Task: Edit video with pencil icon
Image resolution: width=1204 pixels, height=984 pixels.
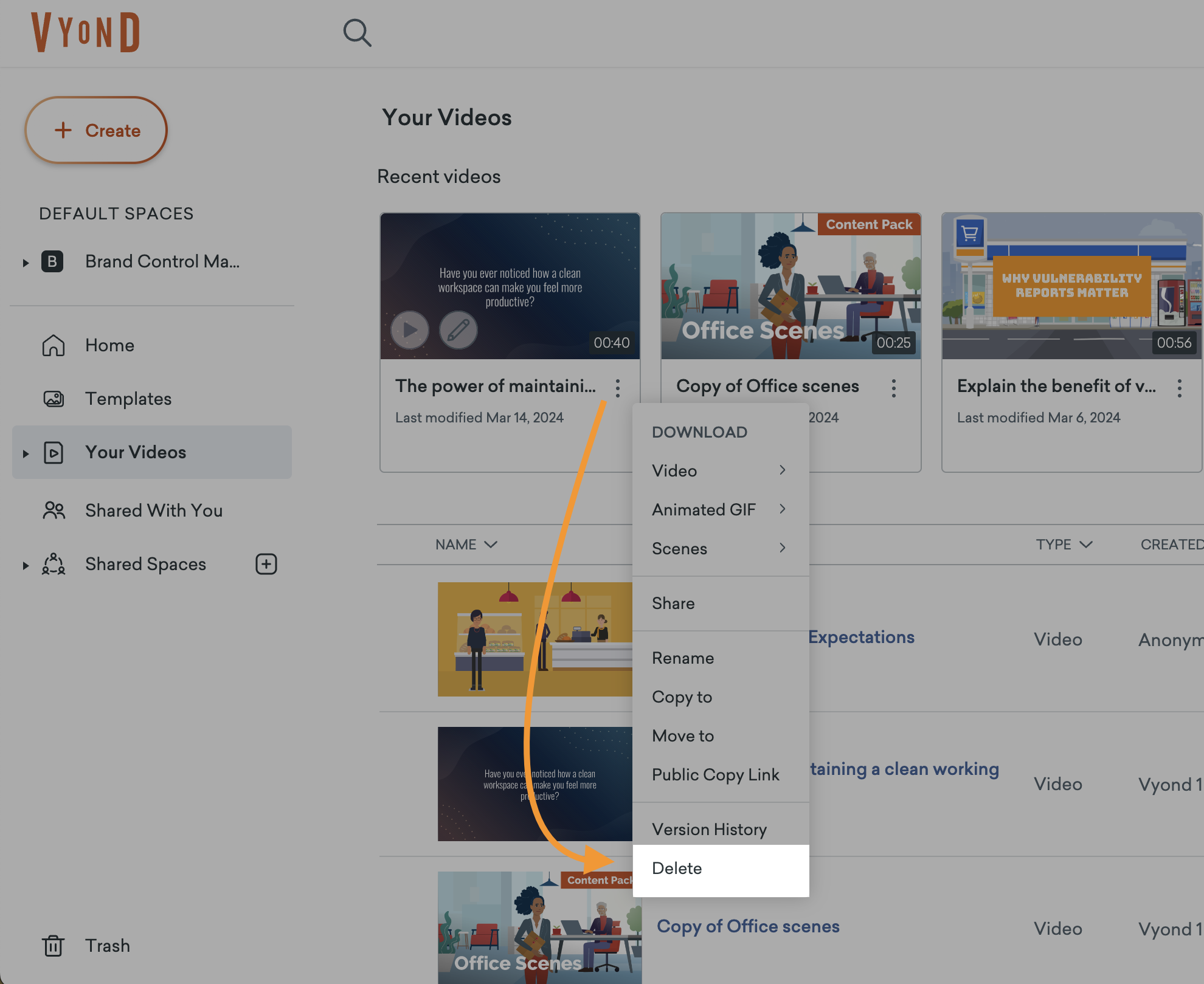Action: (x=458, y=330)
